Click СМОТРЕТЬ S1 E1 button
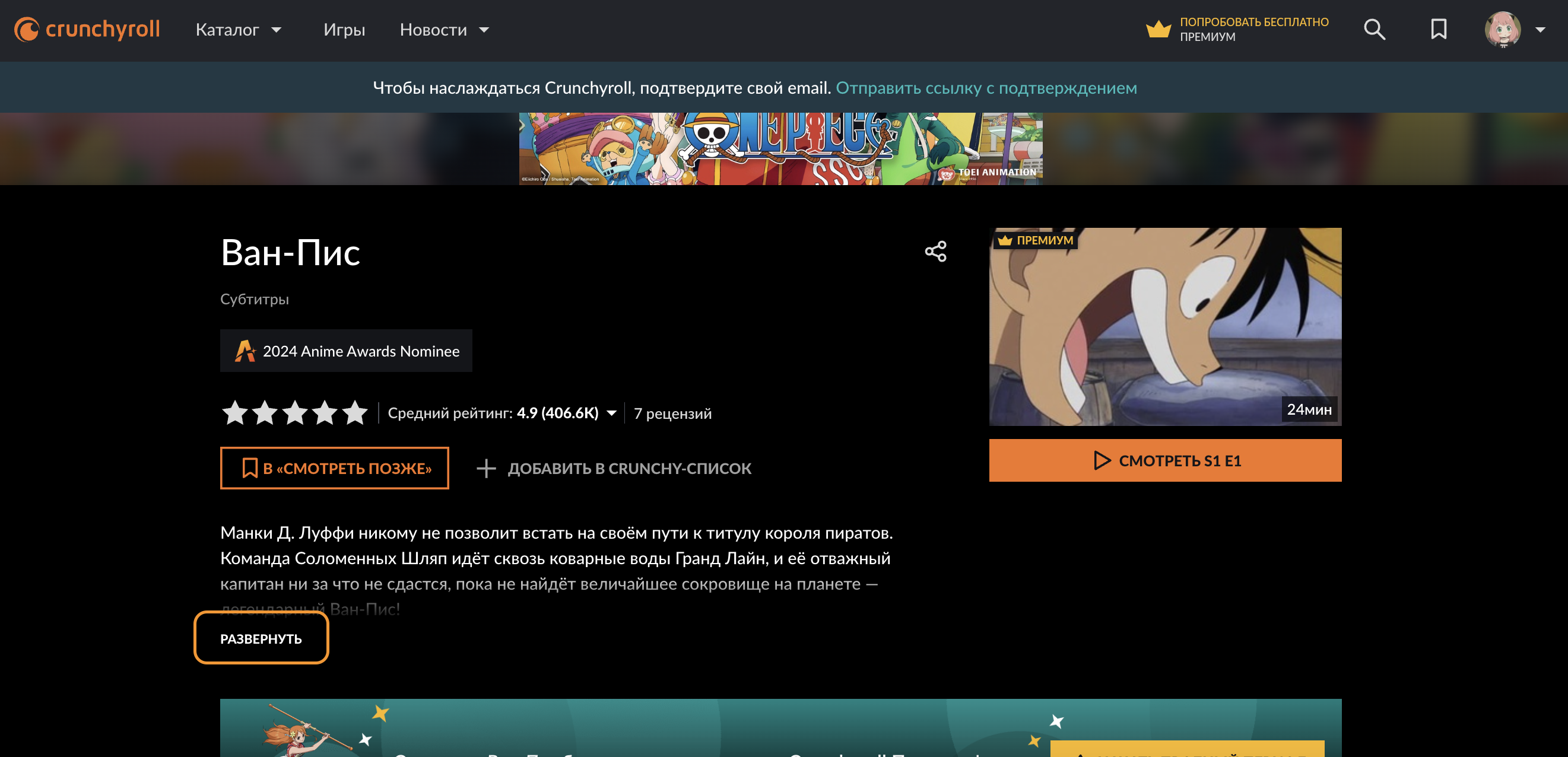The height and width of the screenshot is (757, 1568). (x=1165, y=460)
